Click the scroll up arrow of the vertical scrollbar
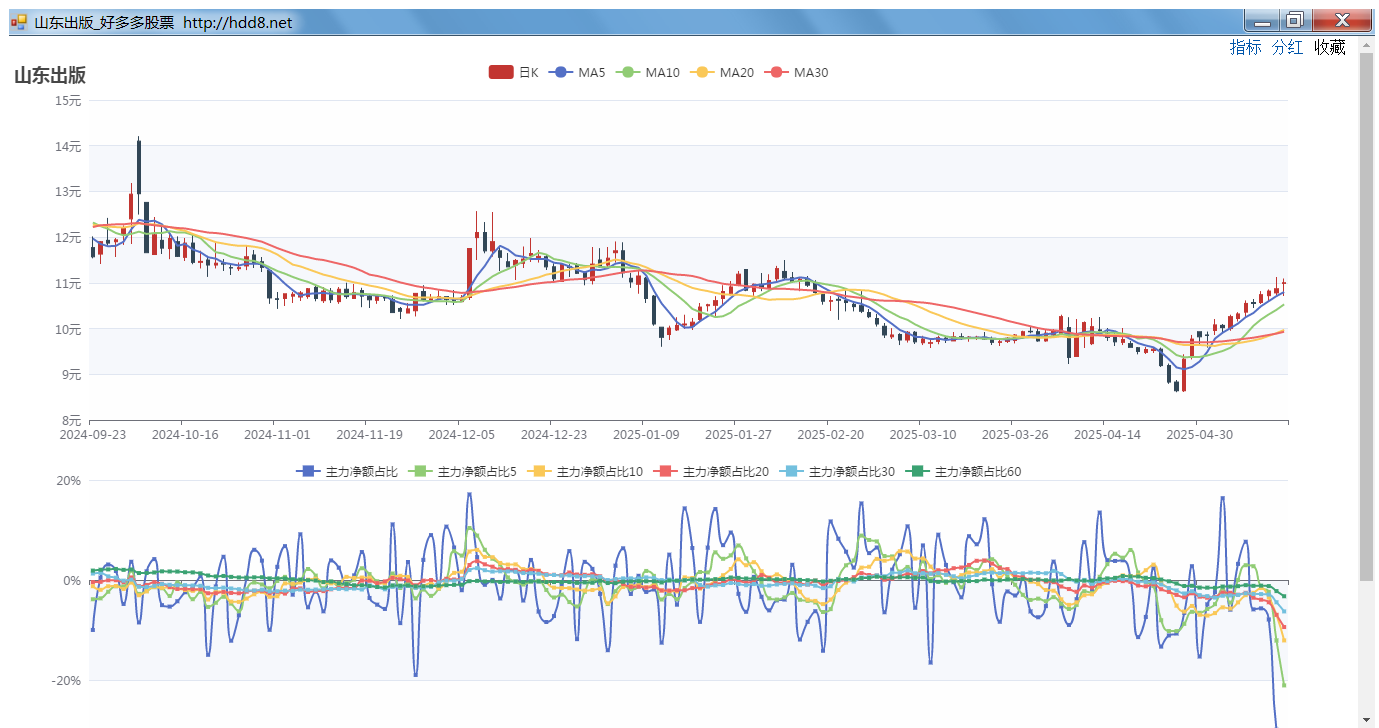Screen dimensions: 1379x728 coord(1367,45)
